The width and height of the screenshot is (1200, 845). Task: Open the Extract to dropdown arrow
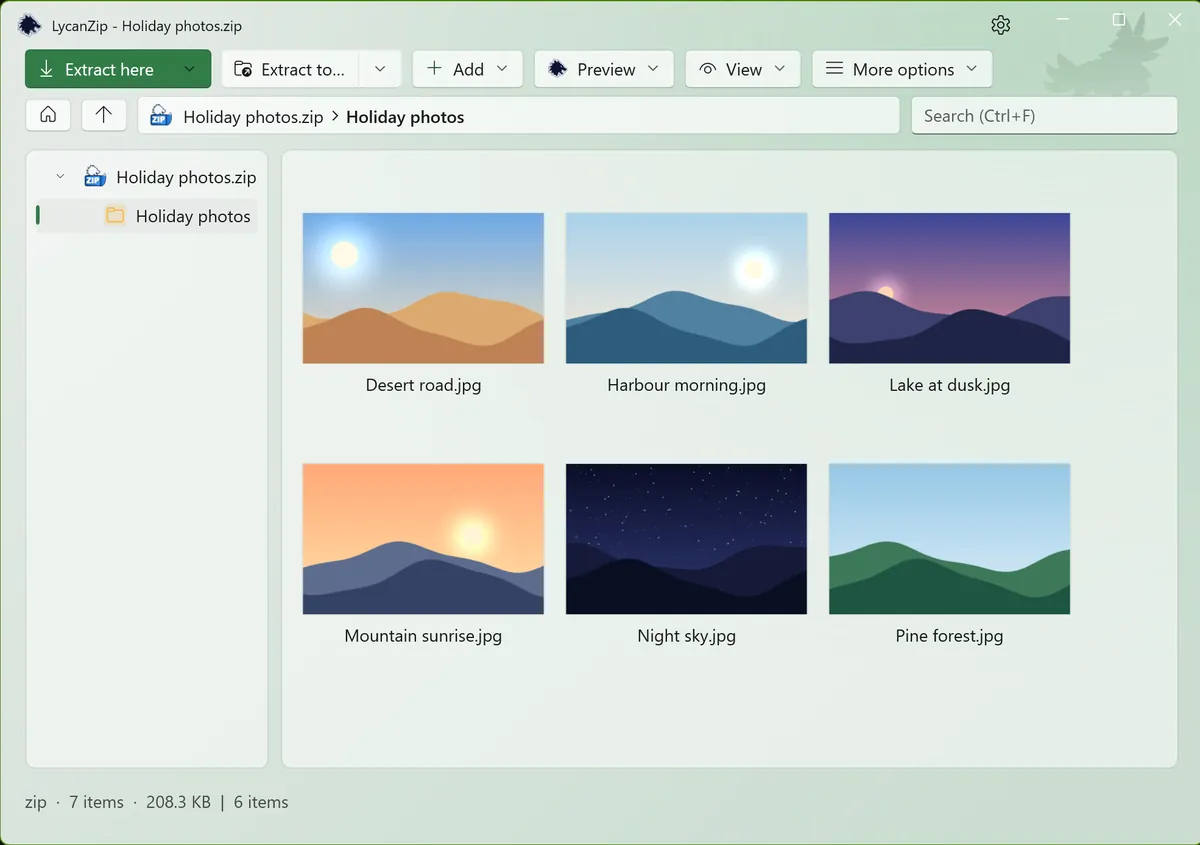coord(380,69)
